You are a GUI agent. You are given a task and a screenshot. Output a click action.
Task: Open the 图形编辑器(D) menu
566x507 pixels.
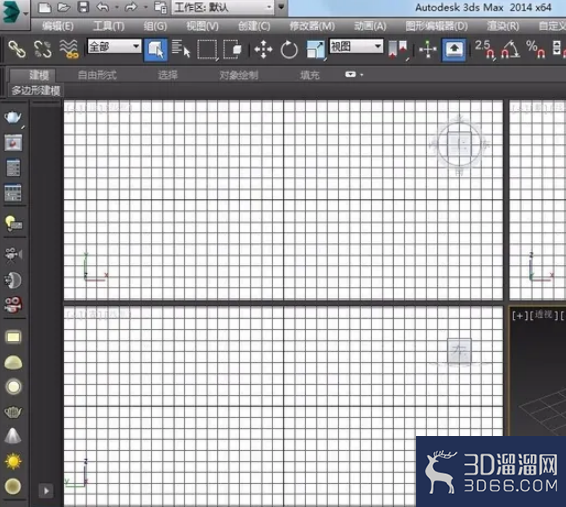pos(437,26)
